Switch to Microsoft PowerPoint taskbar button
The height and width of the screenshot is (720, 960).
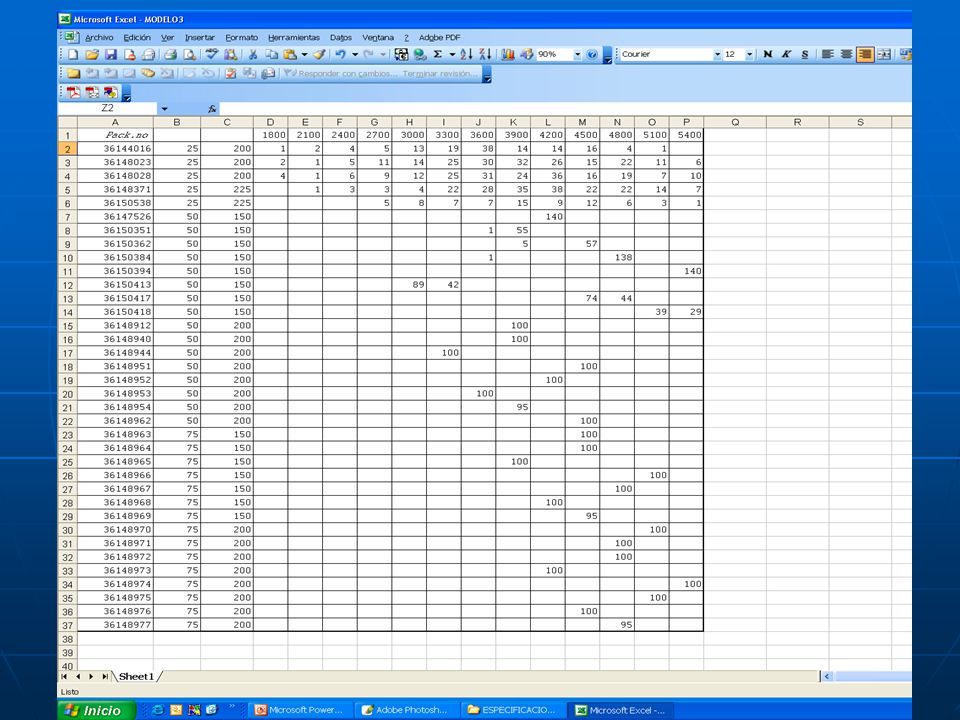(300, 710)
